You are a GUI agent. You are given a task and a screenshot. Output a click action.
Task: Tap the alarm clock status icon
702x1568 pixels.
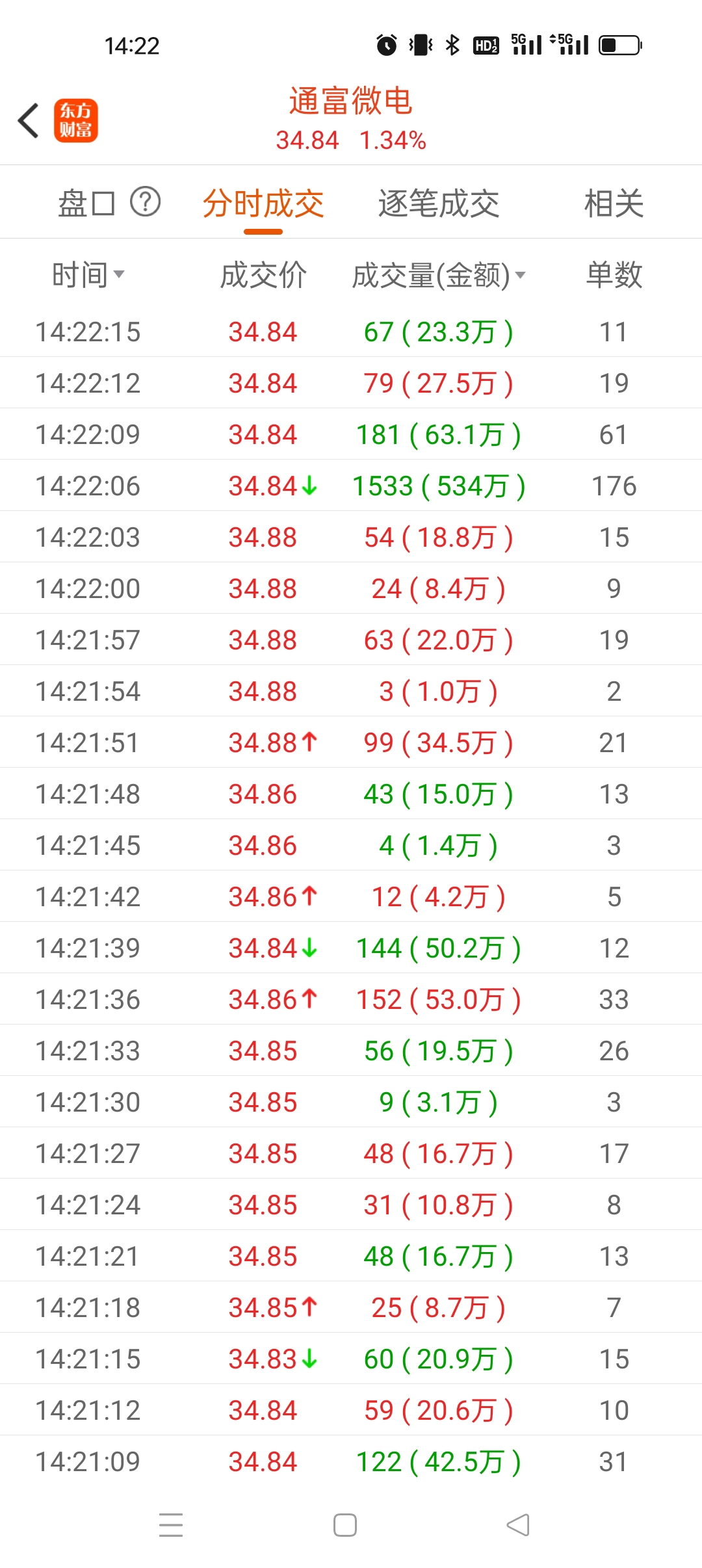tap(387, 45)
